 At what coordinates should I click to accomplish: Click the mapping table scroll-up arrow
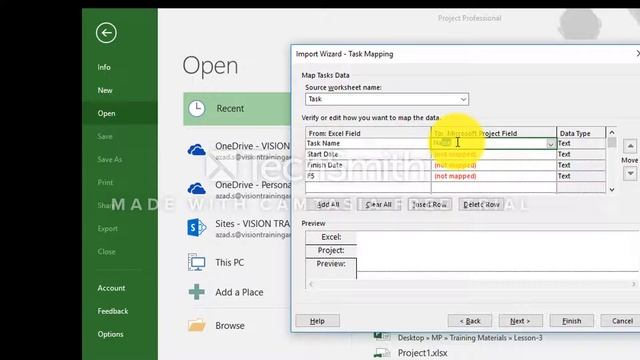click(x=611, y=132)
